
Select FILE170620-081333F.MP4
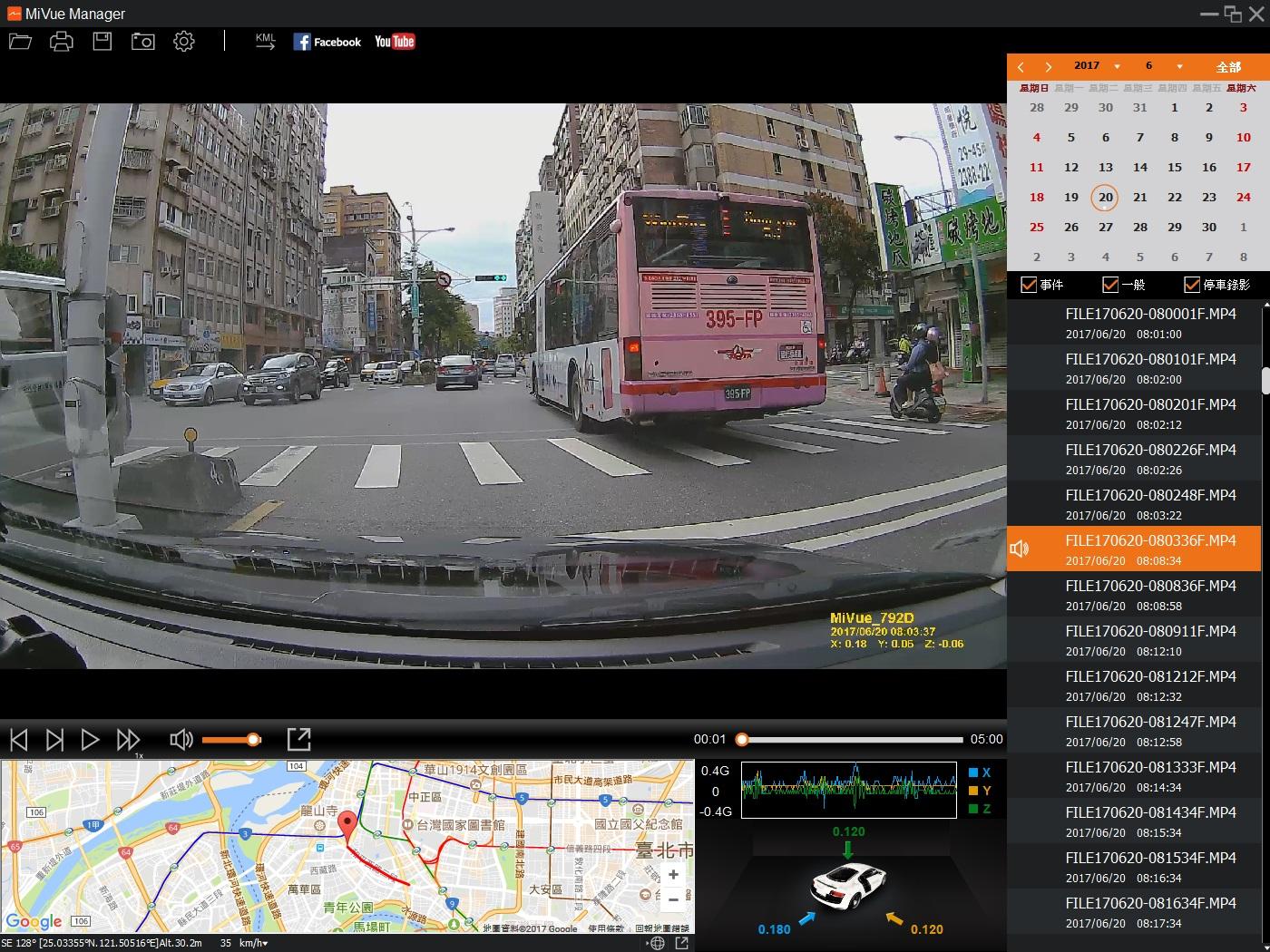[1134, 776]
